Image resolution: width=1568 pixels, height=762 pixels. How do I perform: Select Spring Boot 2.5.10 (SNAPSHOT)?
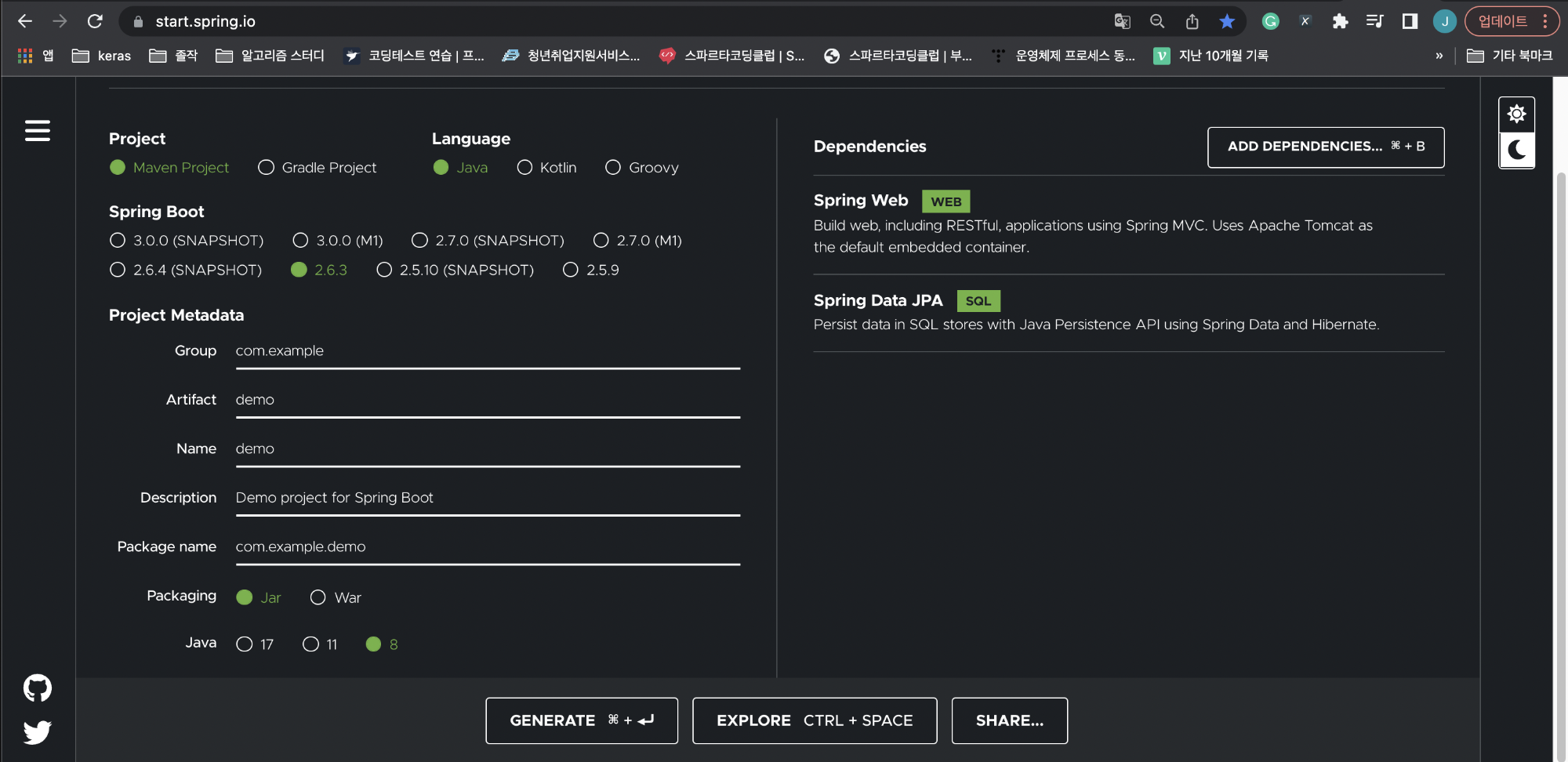456,270
